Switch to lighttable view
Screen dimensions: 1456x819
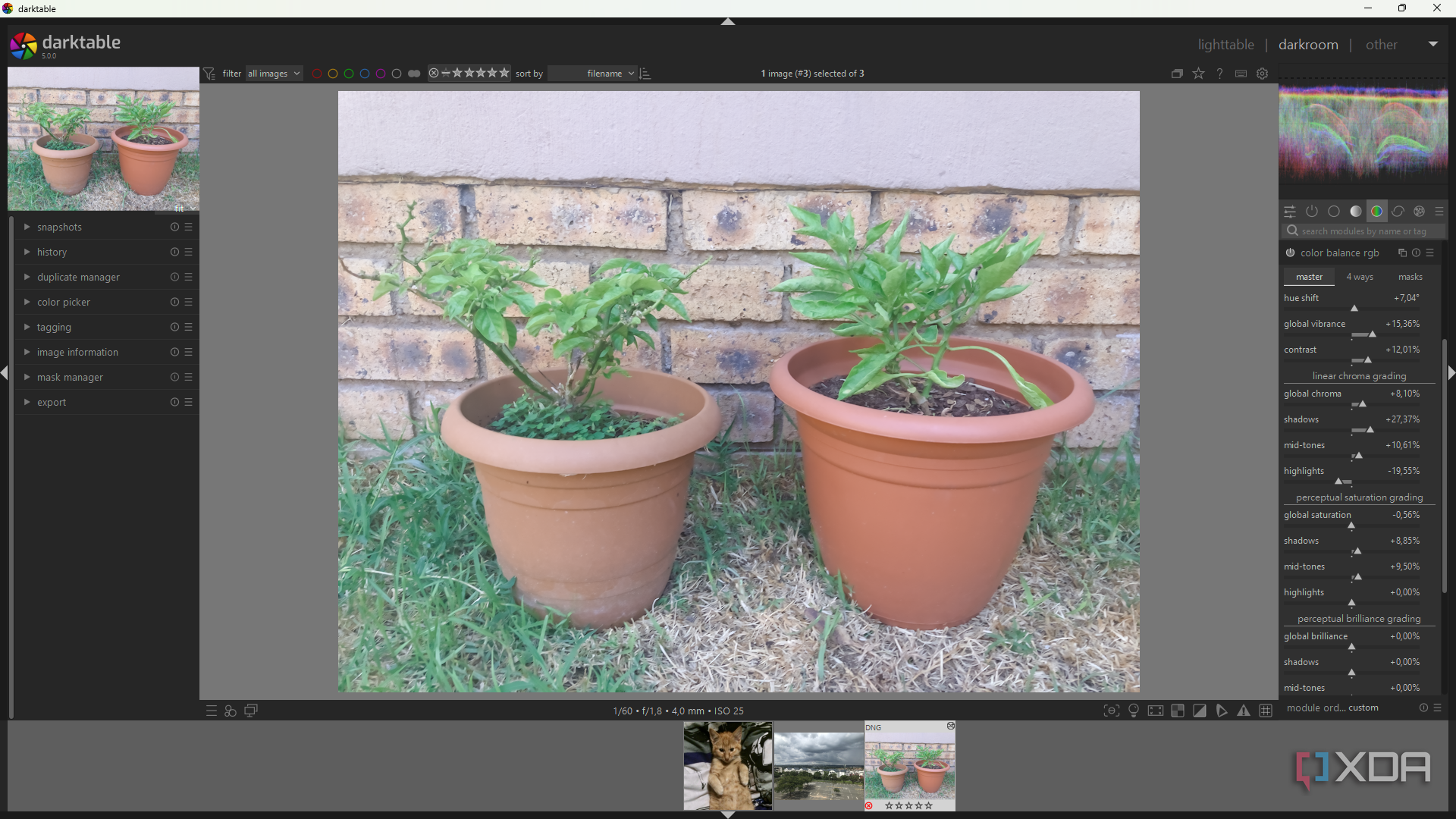tap(1225, 45)
